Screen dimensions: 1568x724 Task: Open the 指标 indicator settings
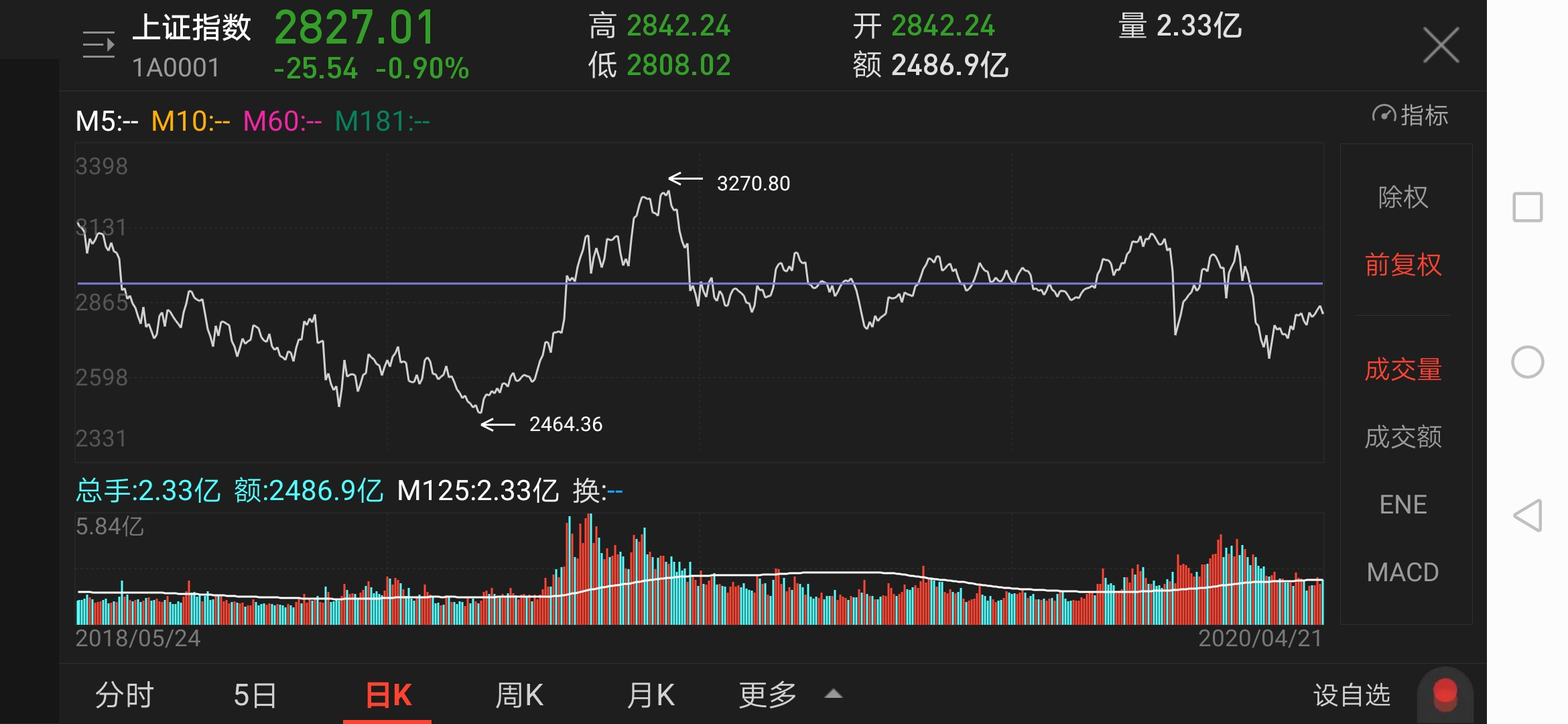[1410, 115]
